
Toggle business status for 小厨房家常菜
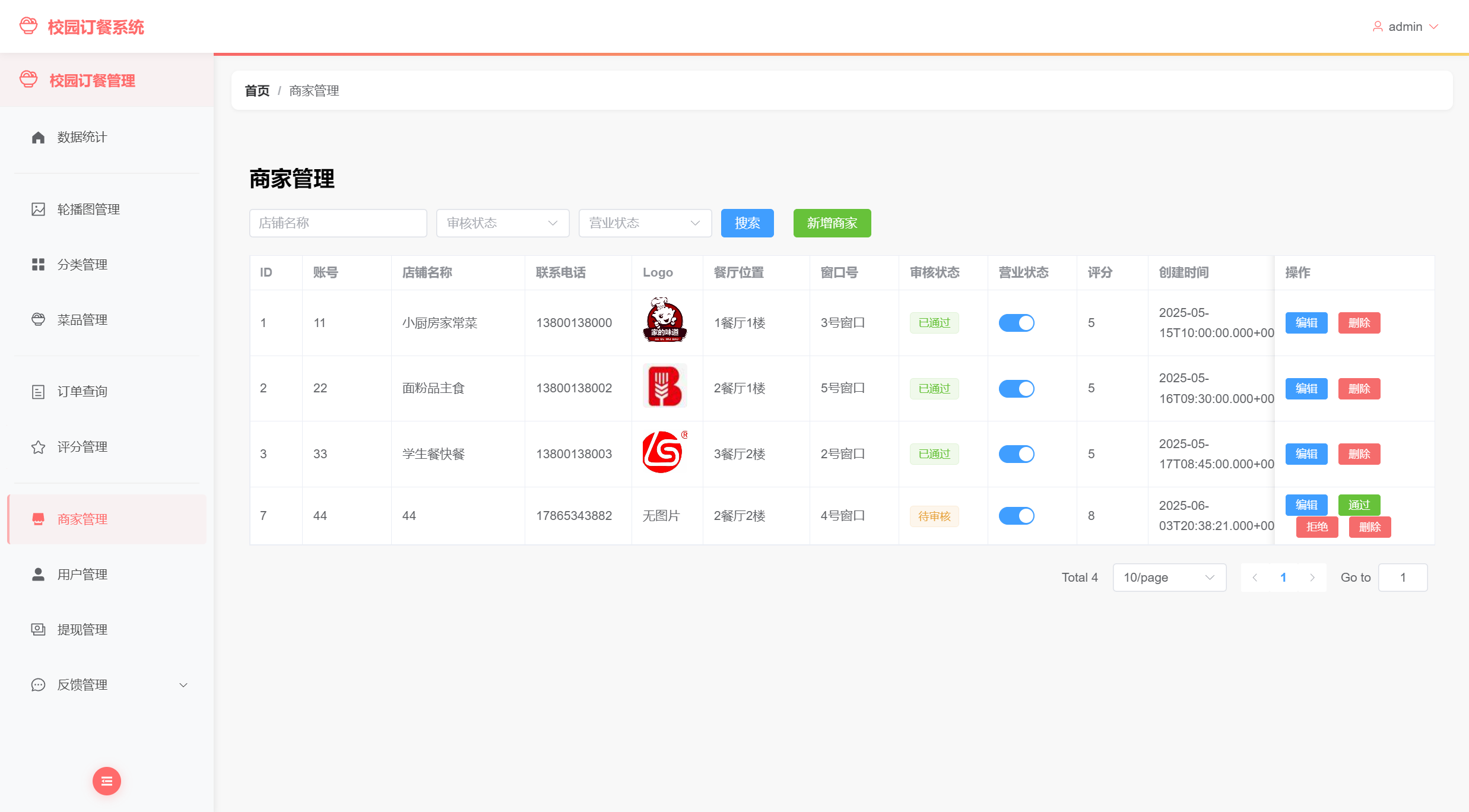point(1016,323)
